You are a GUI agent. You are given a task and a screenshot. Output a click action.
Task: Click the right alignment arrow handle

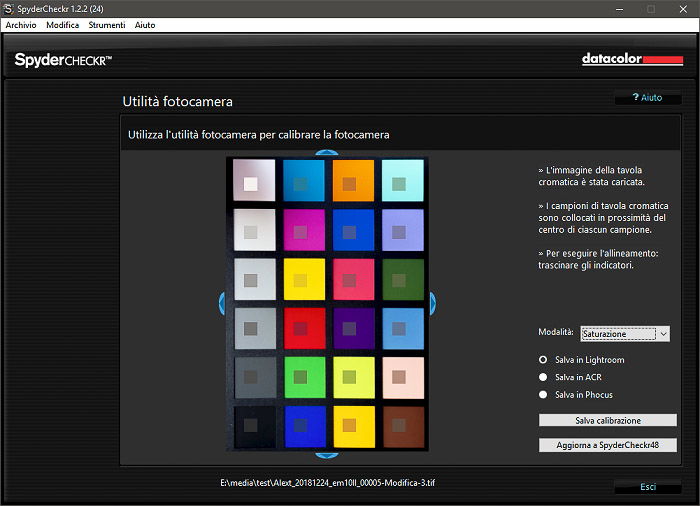(433, 304)
